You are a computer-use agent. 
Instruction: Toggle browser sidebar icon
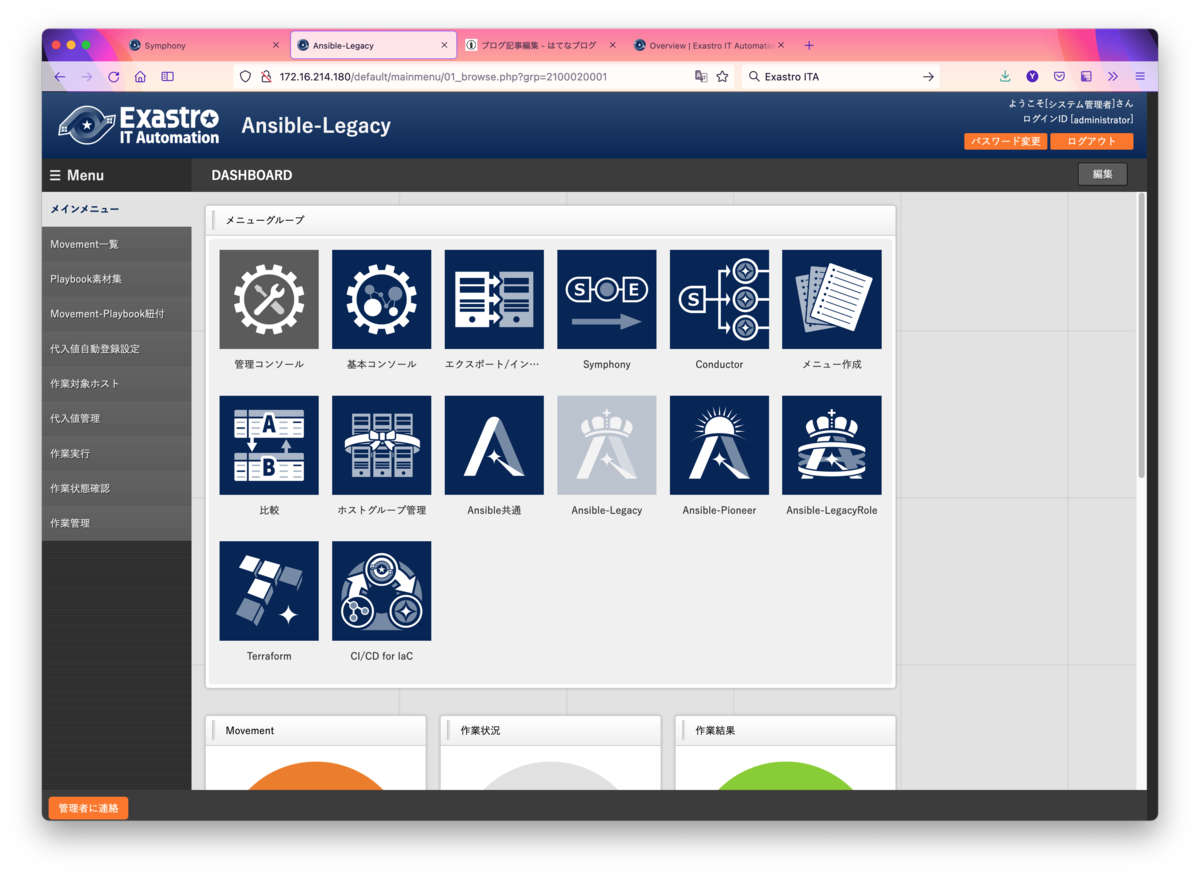pos(168,76)
